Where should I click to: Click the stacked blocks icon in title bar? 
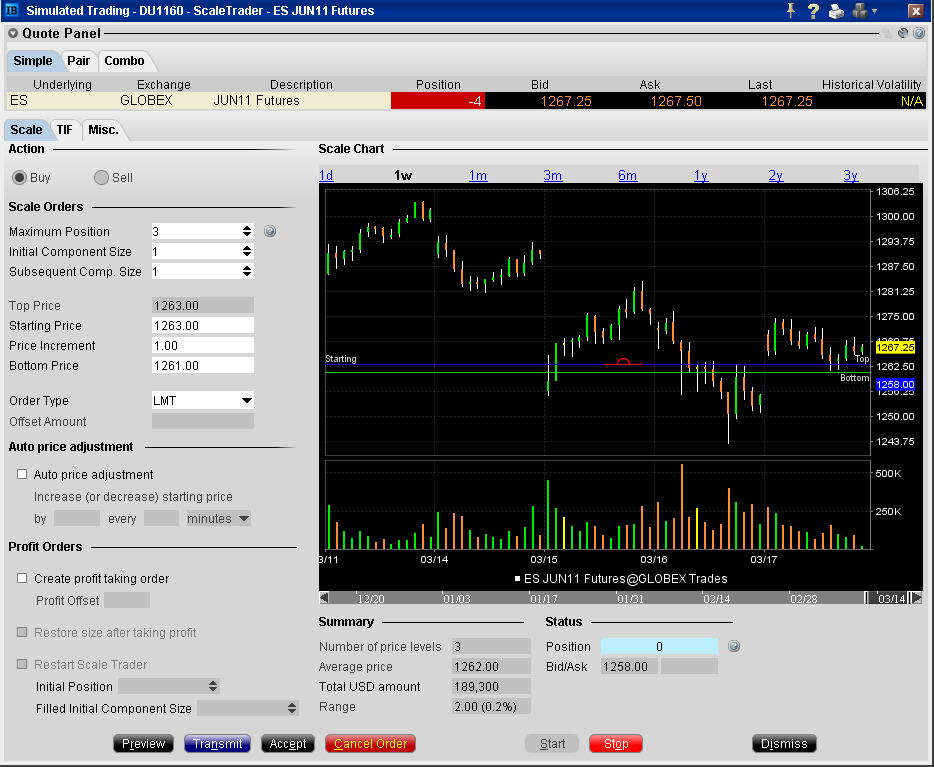(860, 11)
